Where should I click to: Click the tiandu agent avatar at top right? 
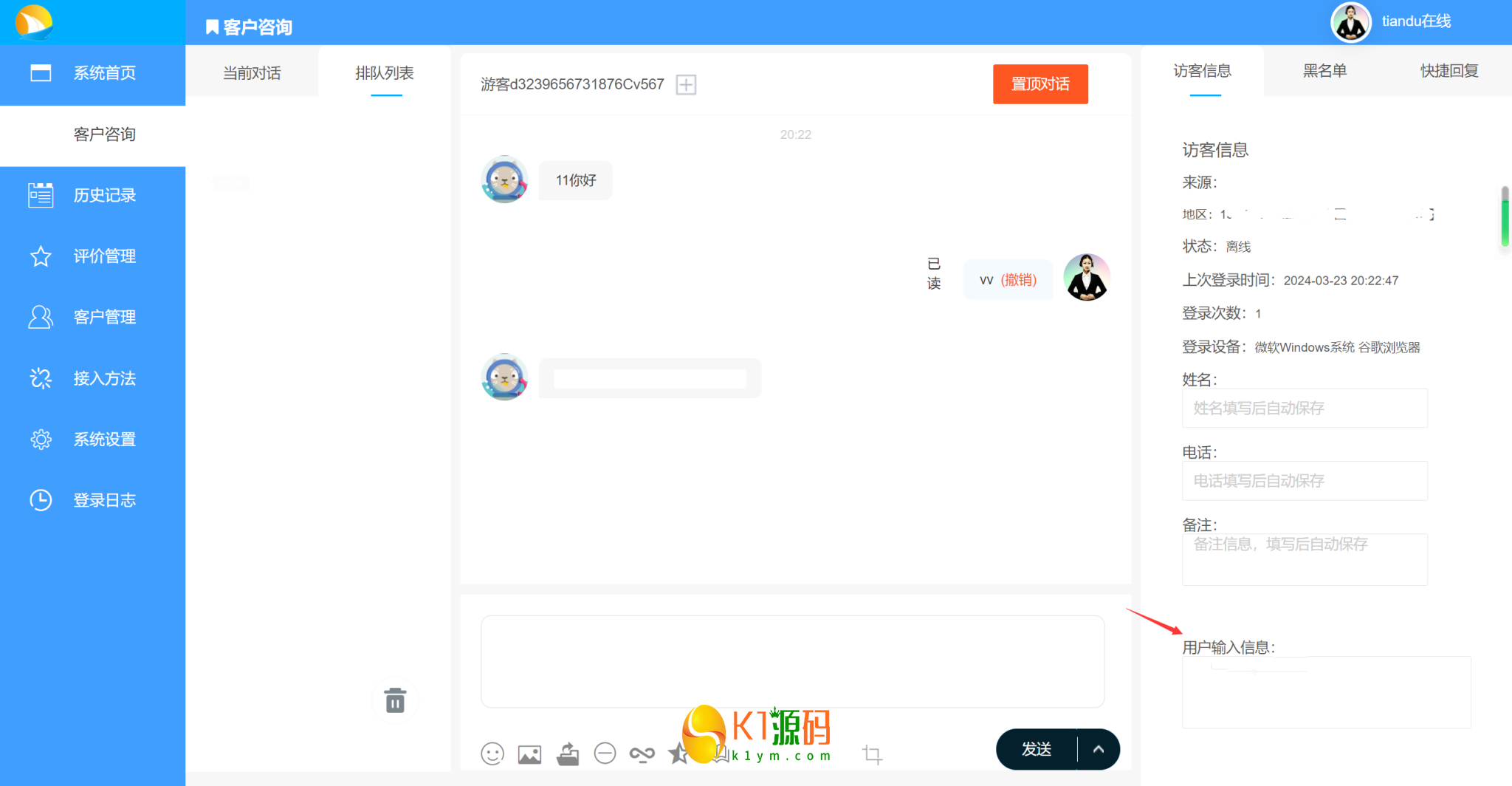1350,21
